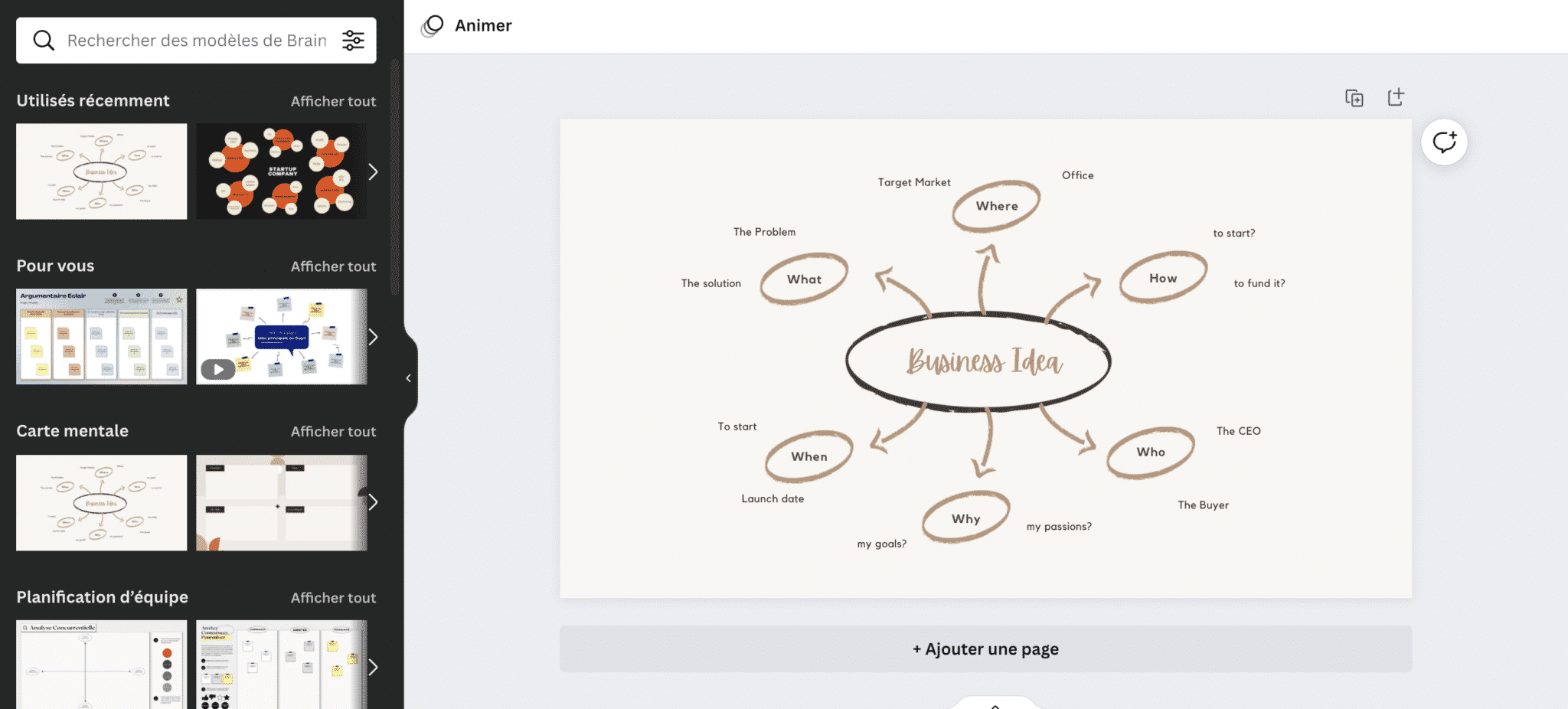
Task: Click the Rechercher des modèles search field
Action: [x=191, y=40]
